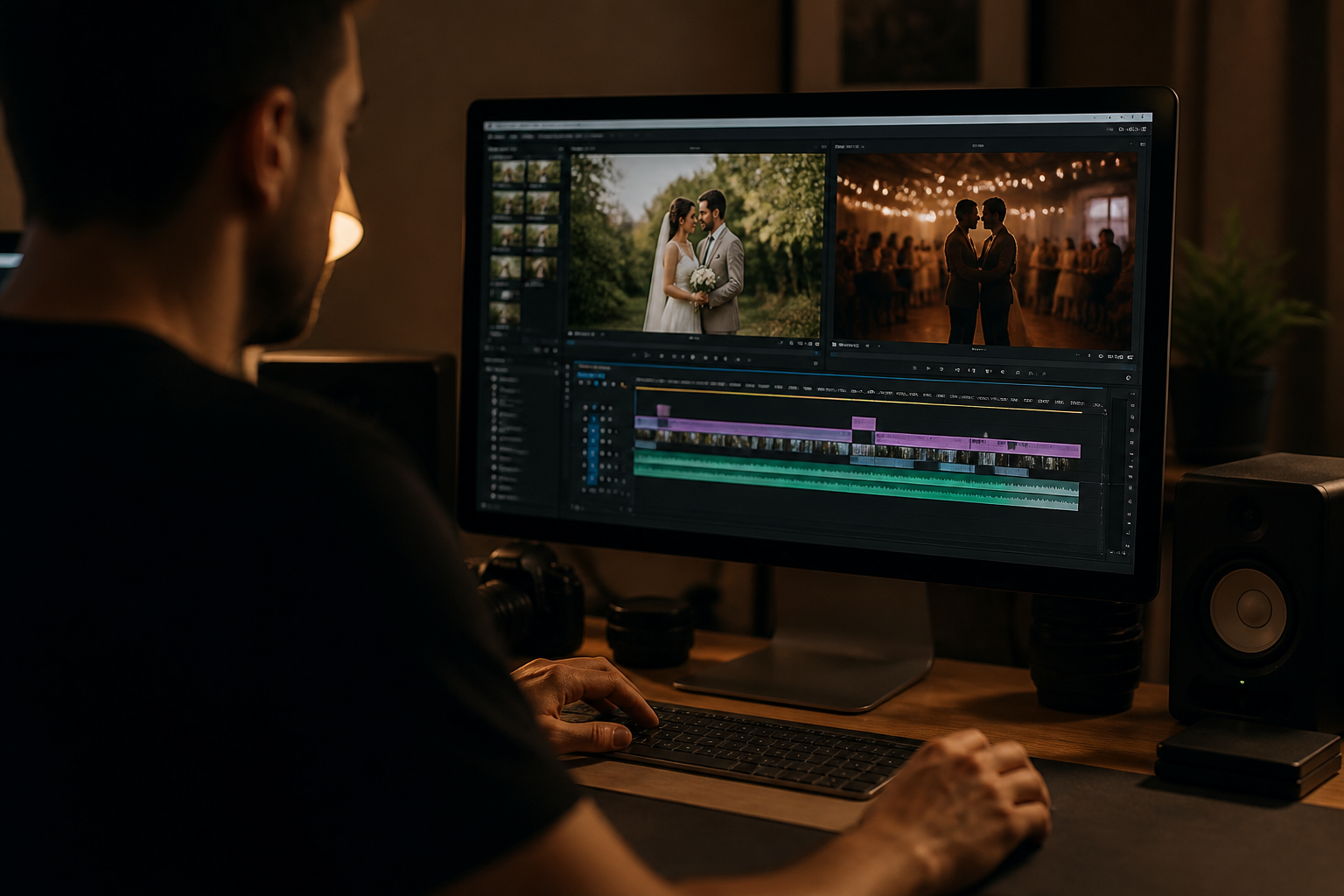Toggle the blue track target in the timeline header
1344x896 pixels.
[592, 451]
